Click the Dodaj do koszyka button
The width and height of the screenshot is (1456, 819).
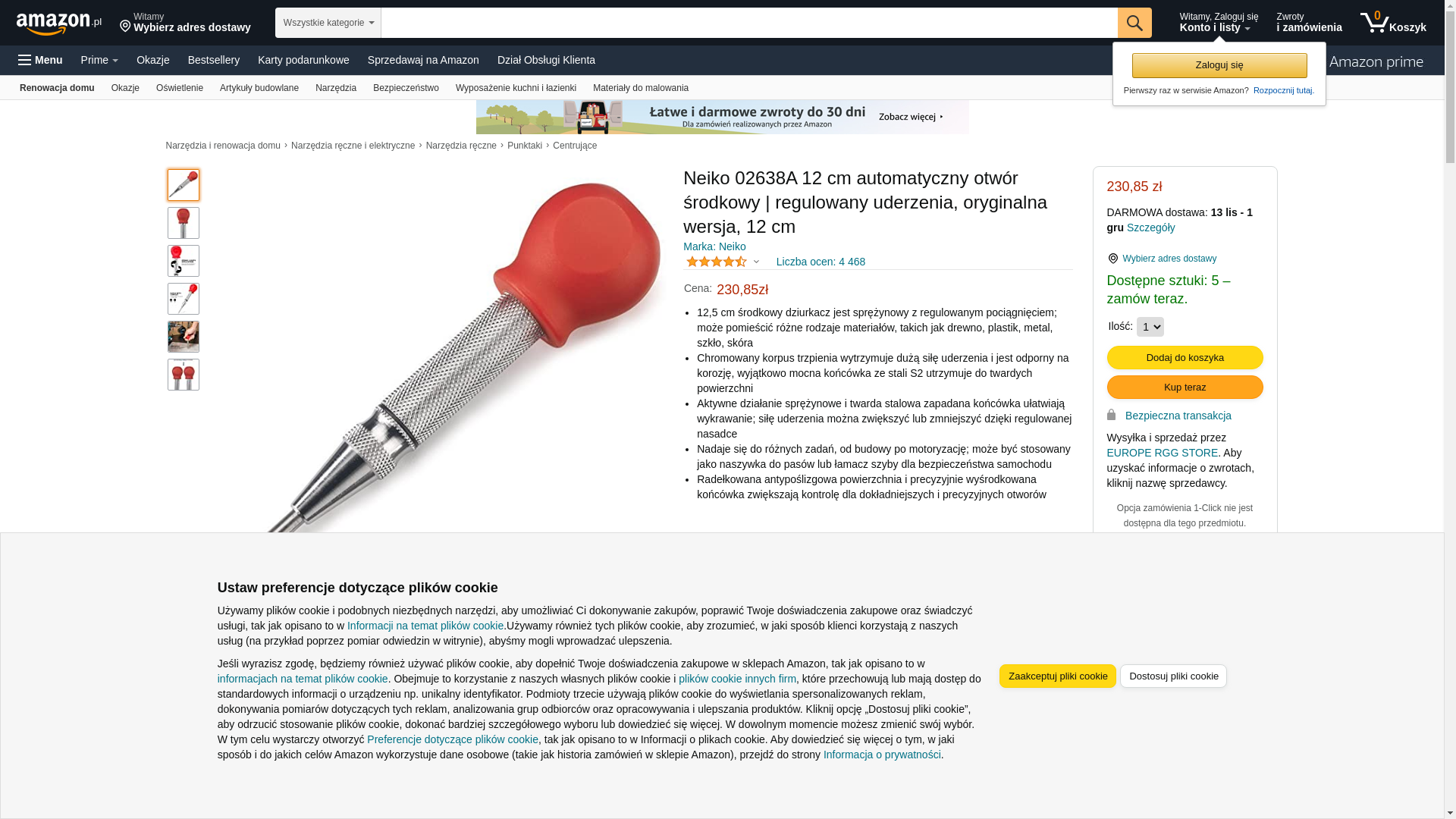pos(1185,358)
